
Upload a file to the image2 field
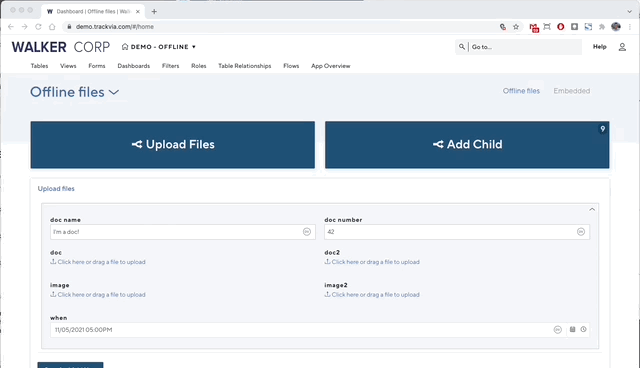point(372,295)
